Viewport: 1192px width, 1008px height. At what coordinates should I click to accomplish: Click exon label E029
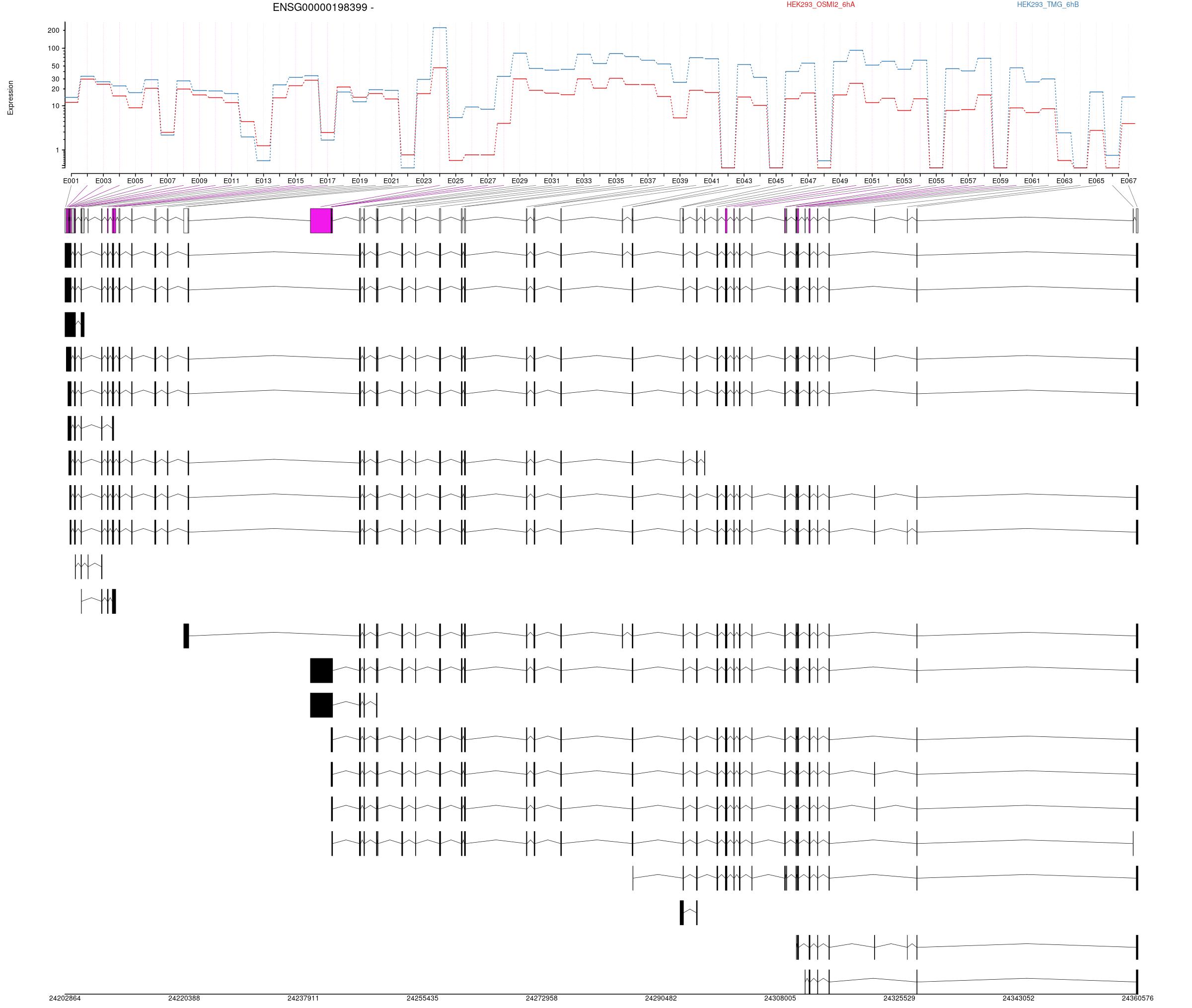click(x=520, y=181)
